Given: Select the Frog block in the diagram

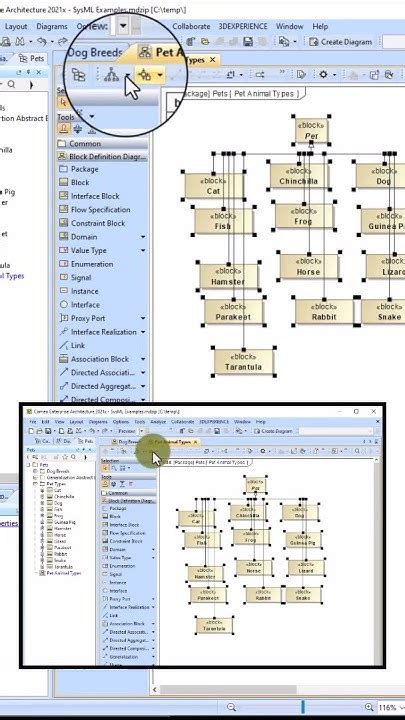Looking at the screenshot, I should (x=304, y=216).
